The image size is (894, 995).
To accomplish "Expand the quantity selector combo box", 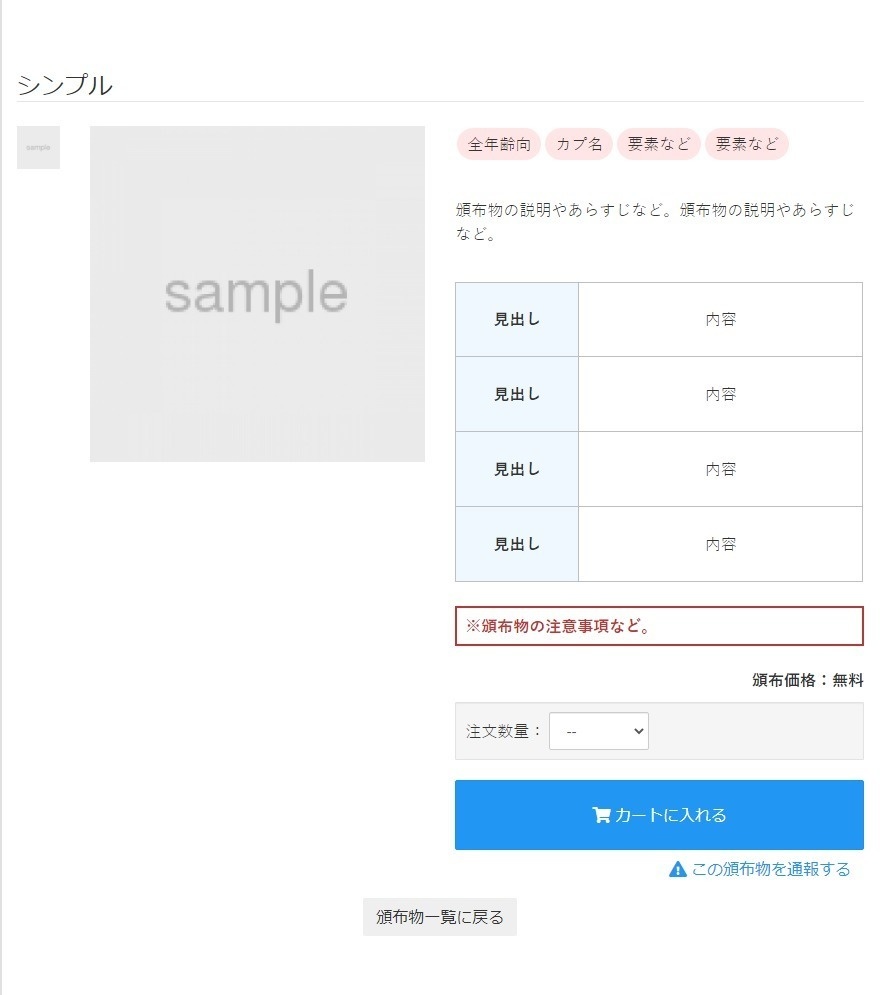I will [x=598, y=731].
